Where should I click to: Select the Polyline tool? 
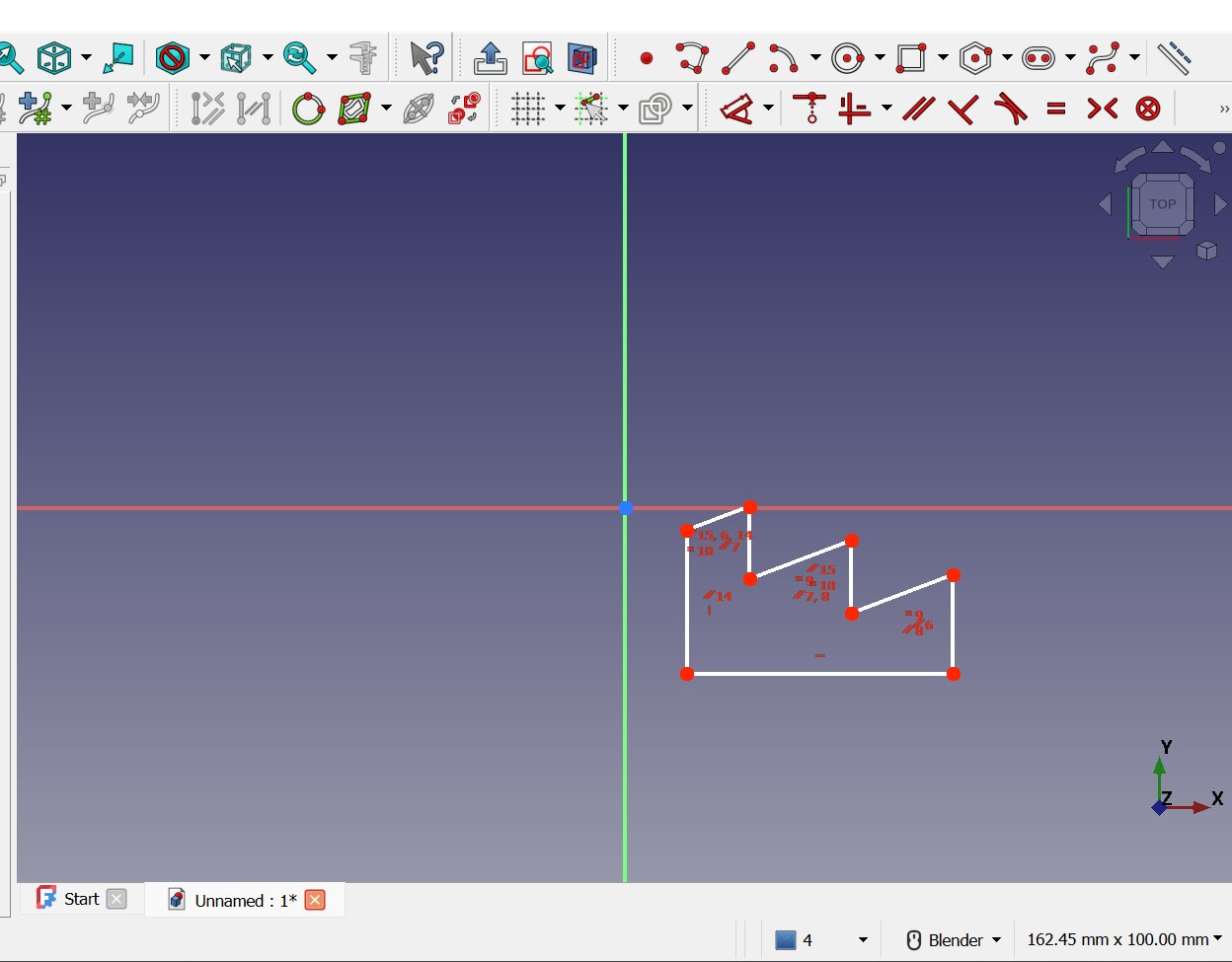[692, 58]
